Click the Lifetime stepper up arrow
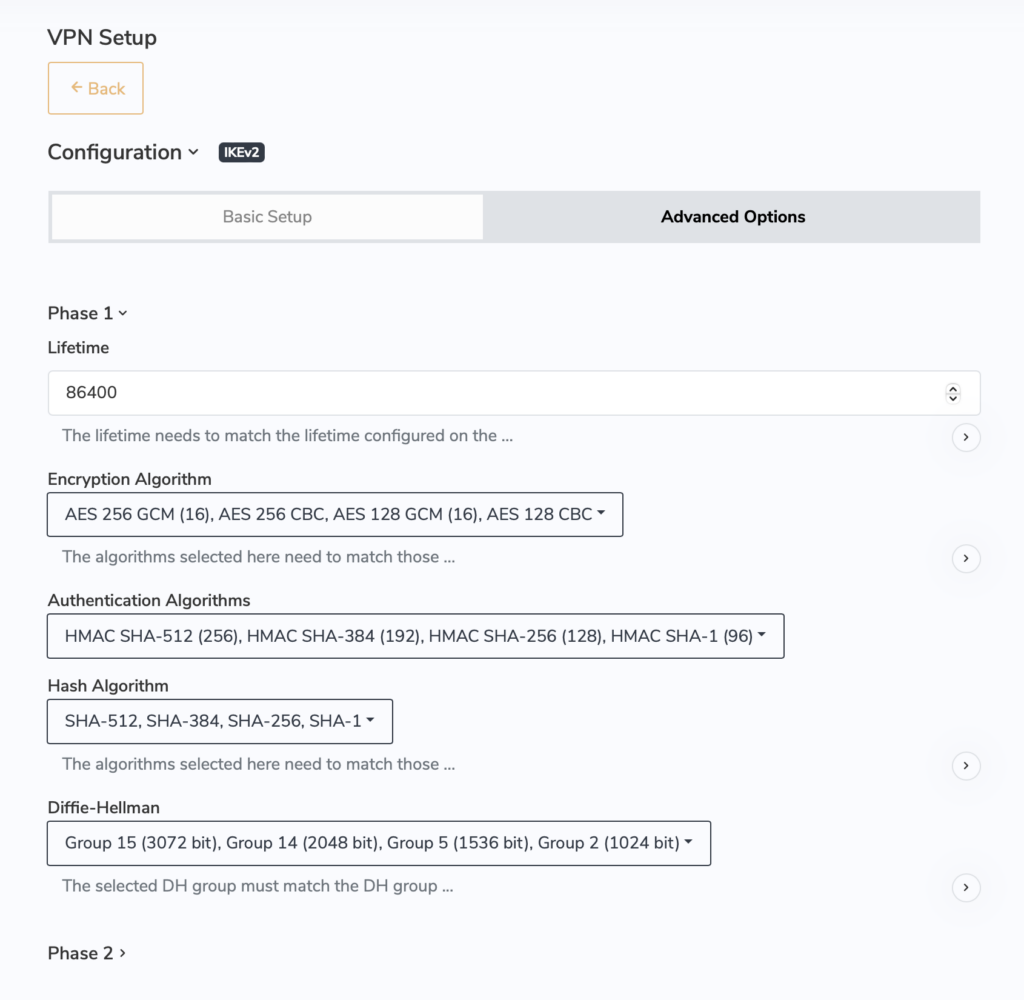 click(x=952, y=388)
